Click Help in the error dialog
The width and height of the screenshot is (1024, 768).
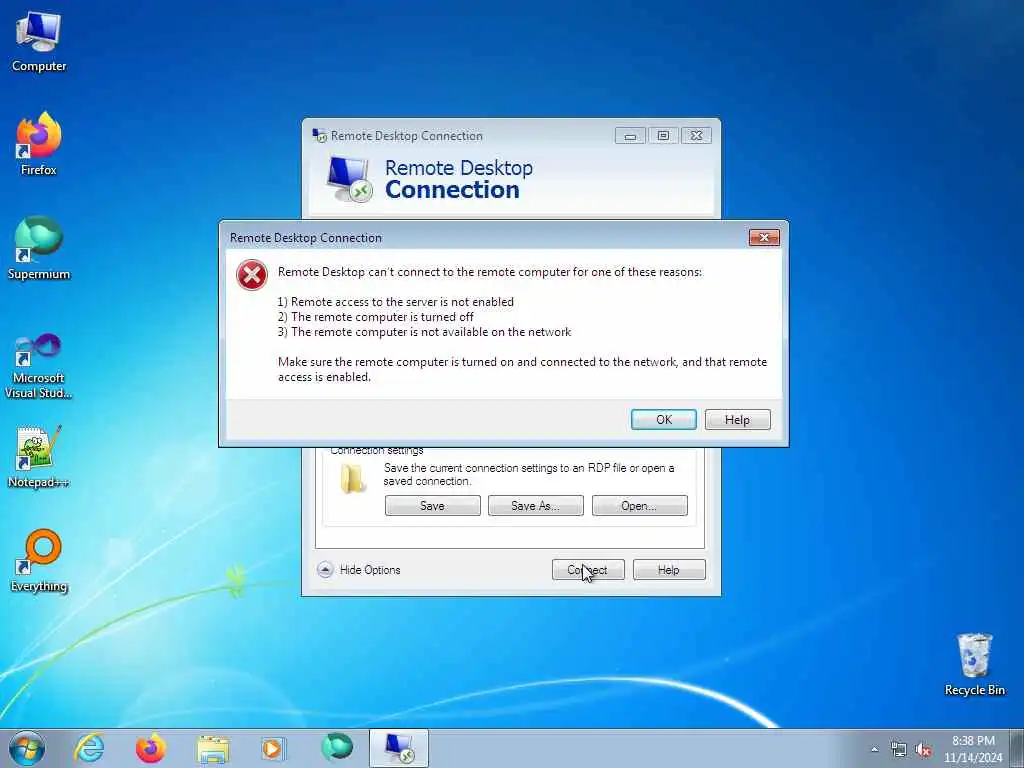(x=737, y=419)
